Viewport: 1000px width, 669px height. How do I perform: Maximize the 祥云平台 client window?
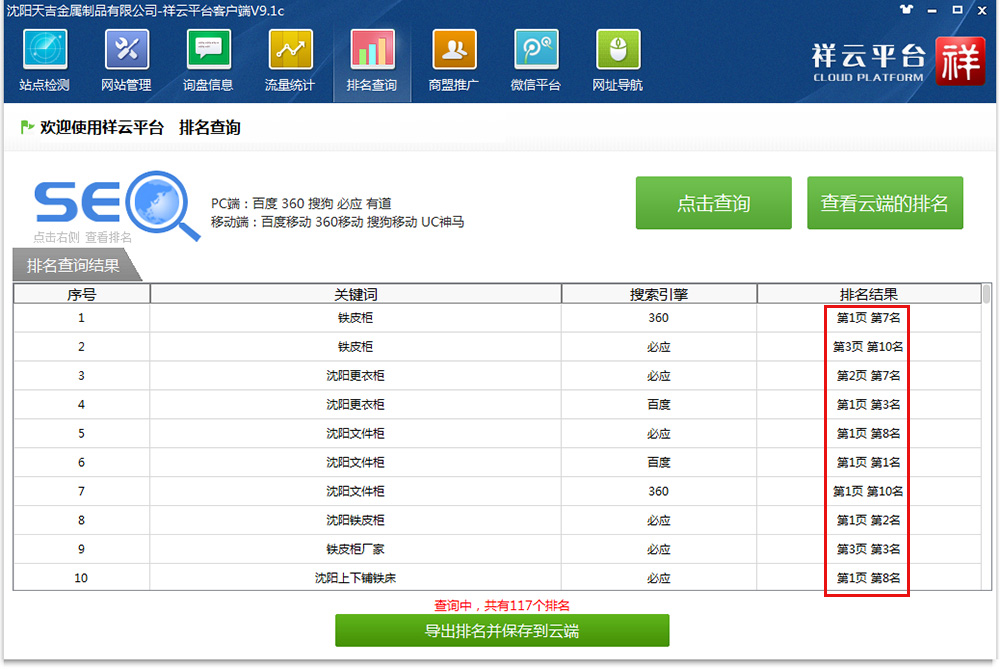[957, 10]
